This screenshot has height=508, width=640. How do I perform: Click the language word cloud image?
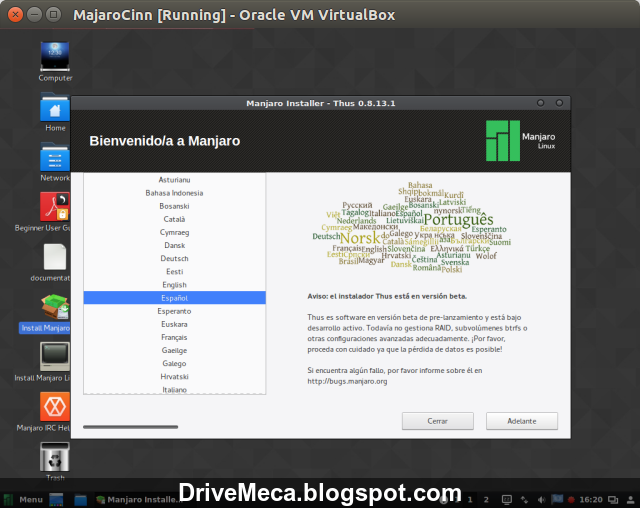click(x=411, y=228)
